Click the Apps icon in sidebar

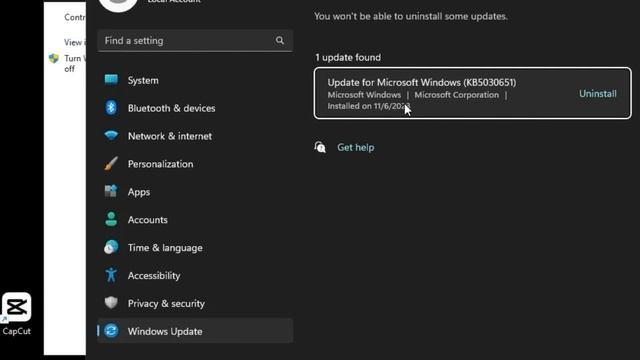111,191
